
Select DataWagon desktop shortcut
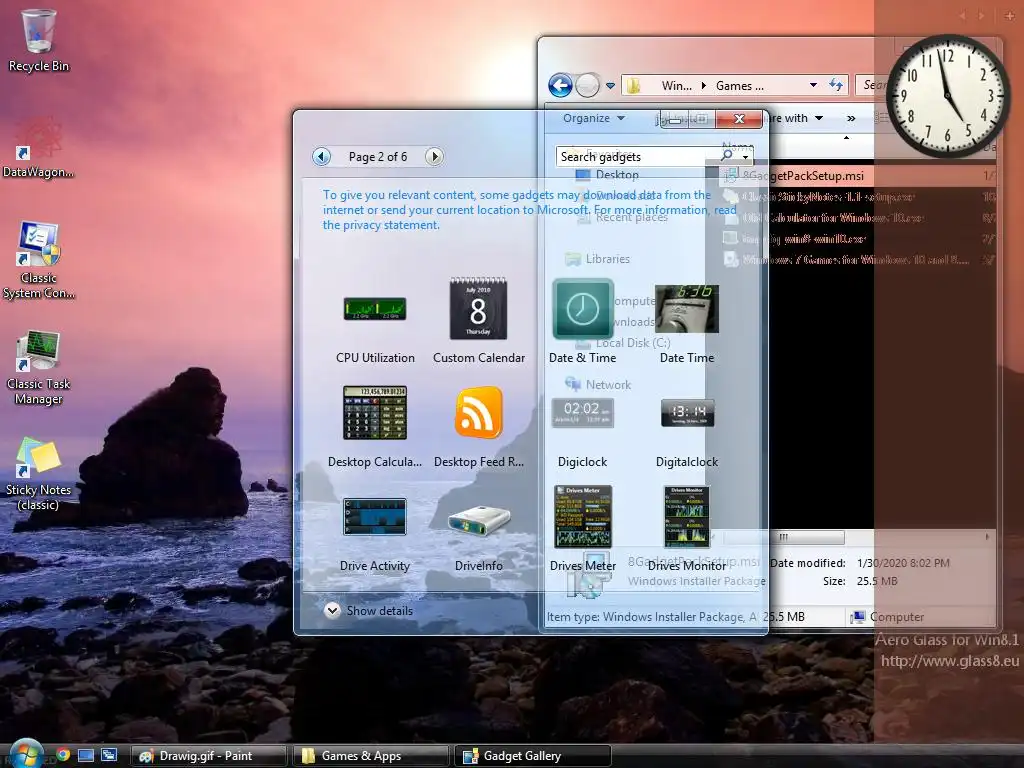39,148
